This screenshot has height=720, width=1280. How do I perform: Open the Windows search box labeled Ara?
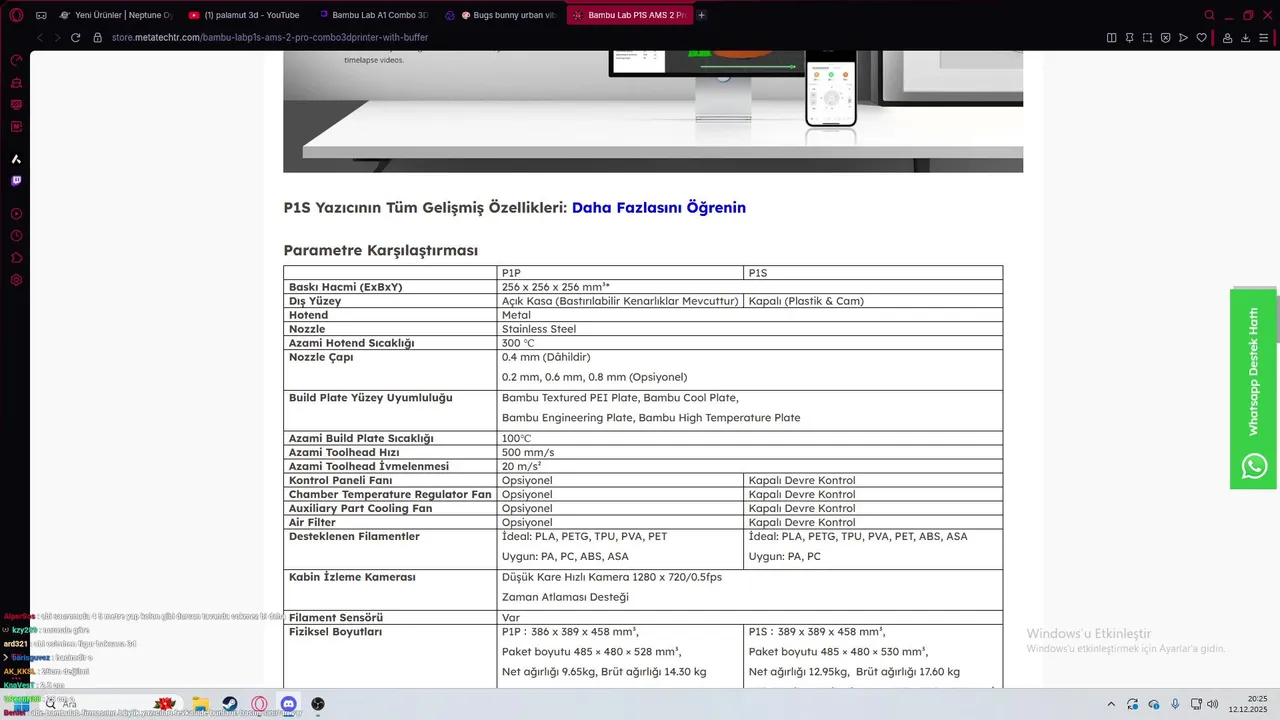pos(110,704)
